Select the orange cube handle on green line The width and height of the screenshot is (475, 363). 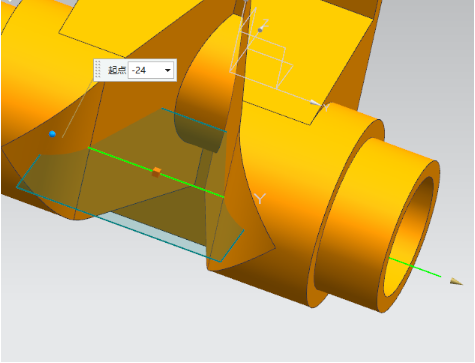(156, 172)
